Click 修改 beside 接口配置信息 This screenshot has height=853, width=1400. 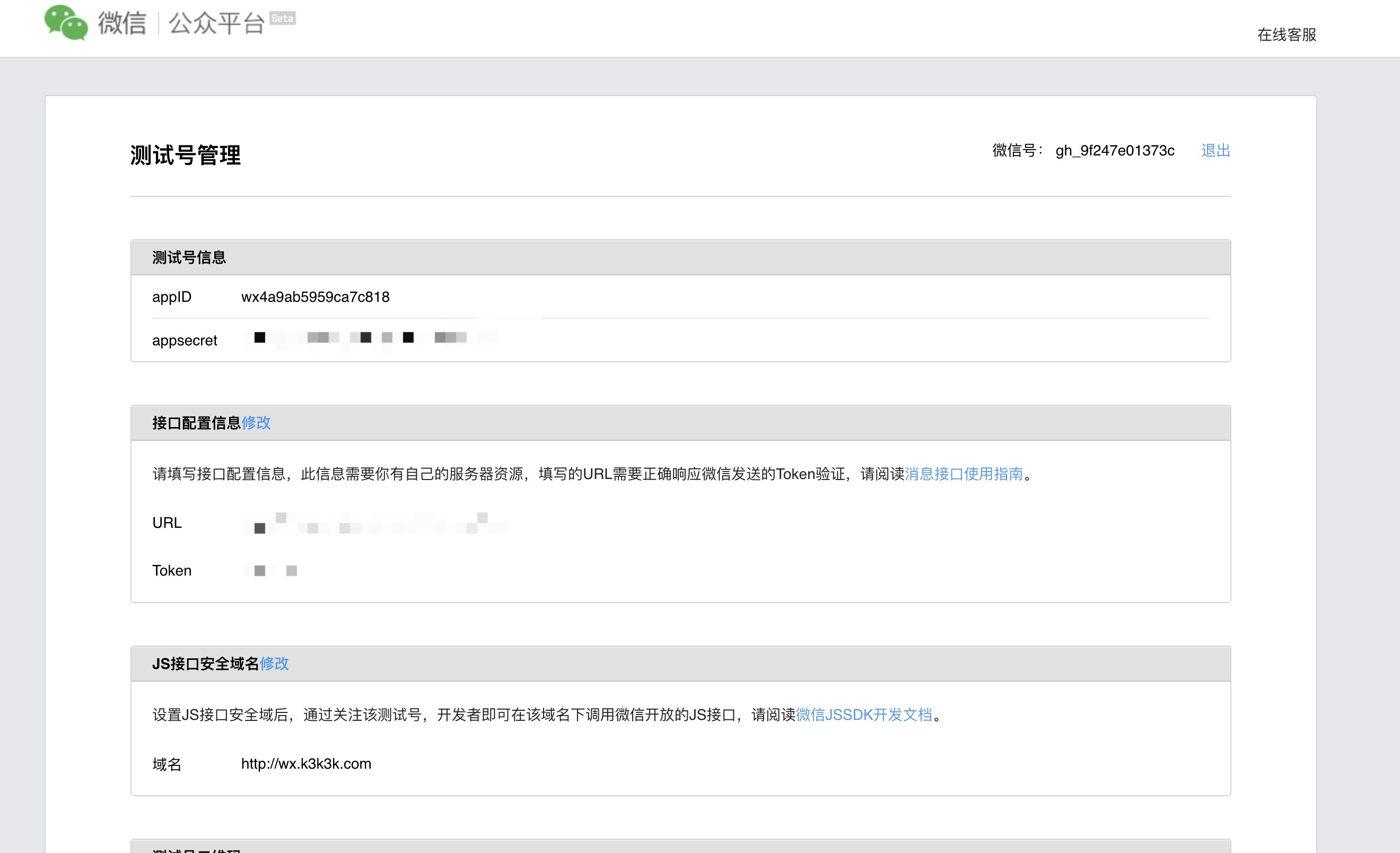pos(256,423)
